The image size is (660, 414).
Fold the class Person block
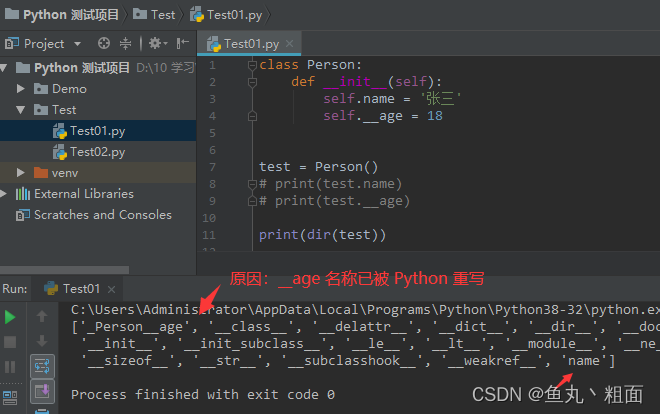[252, 65]
